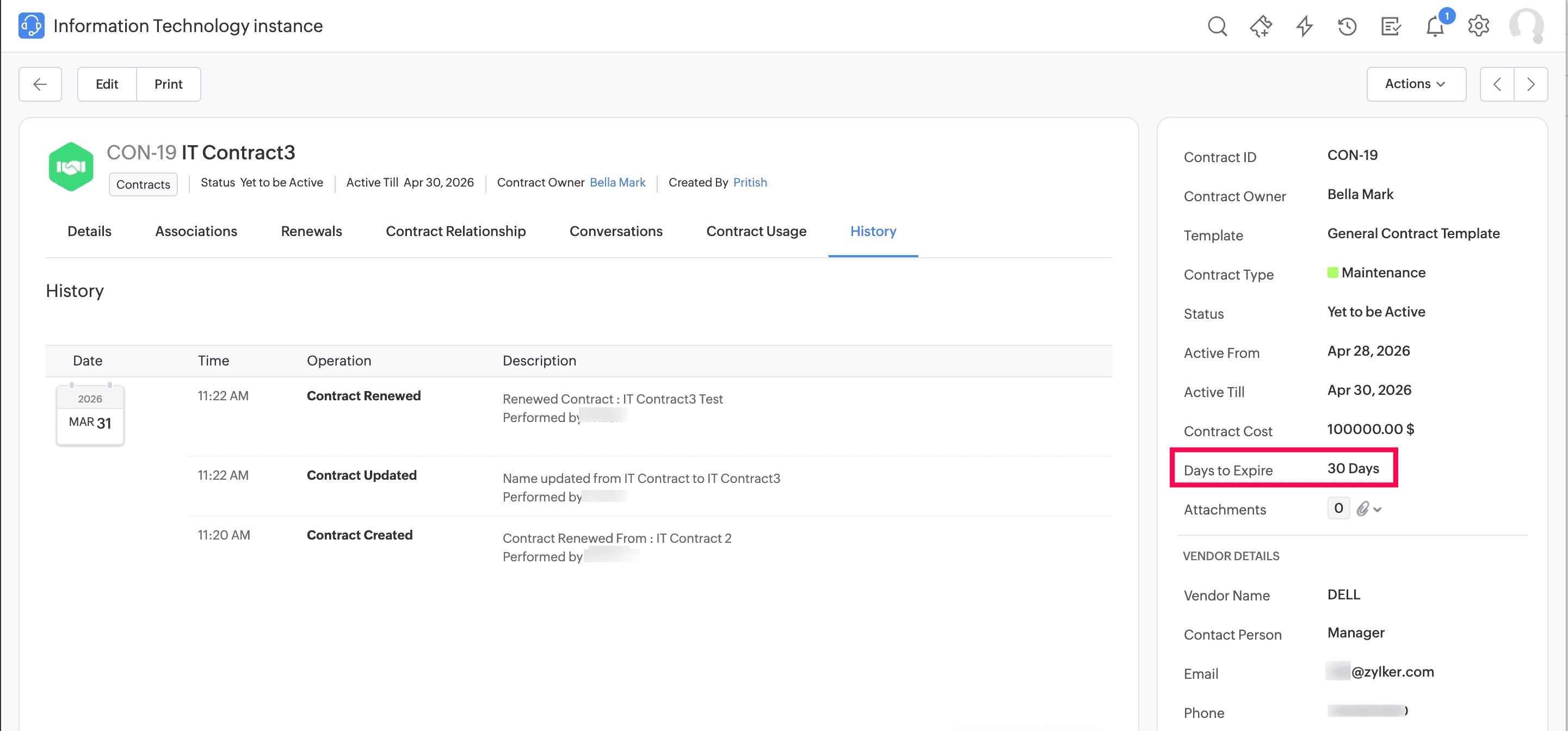Click the Edit button

coord(107,84)
